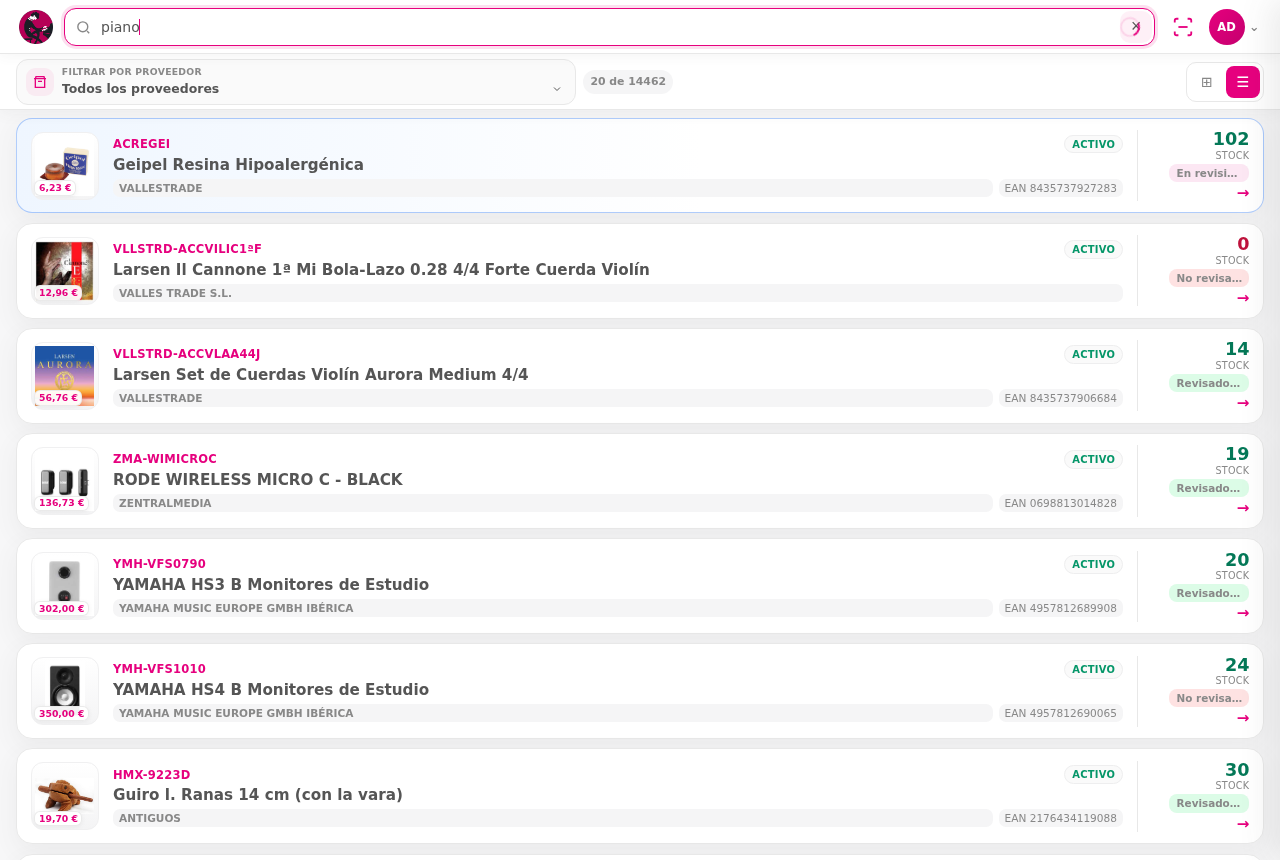Screen dimensions: 1280x860
Task: Open the Geipel Resina Hipoalergénica arrow
Action: (x=1243, y=193)
